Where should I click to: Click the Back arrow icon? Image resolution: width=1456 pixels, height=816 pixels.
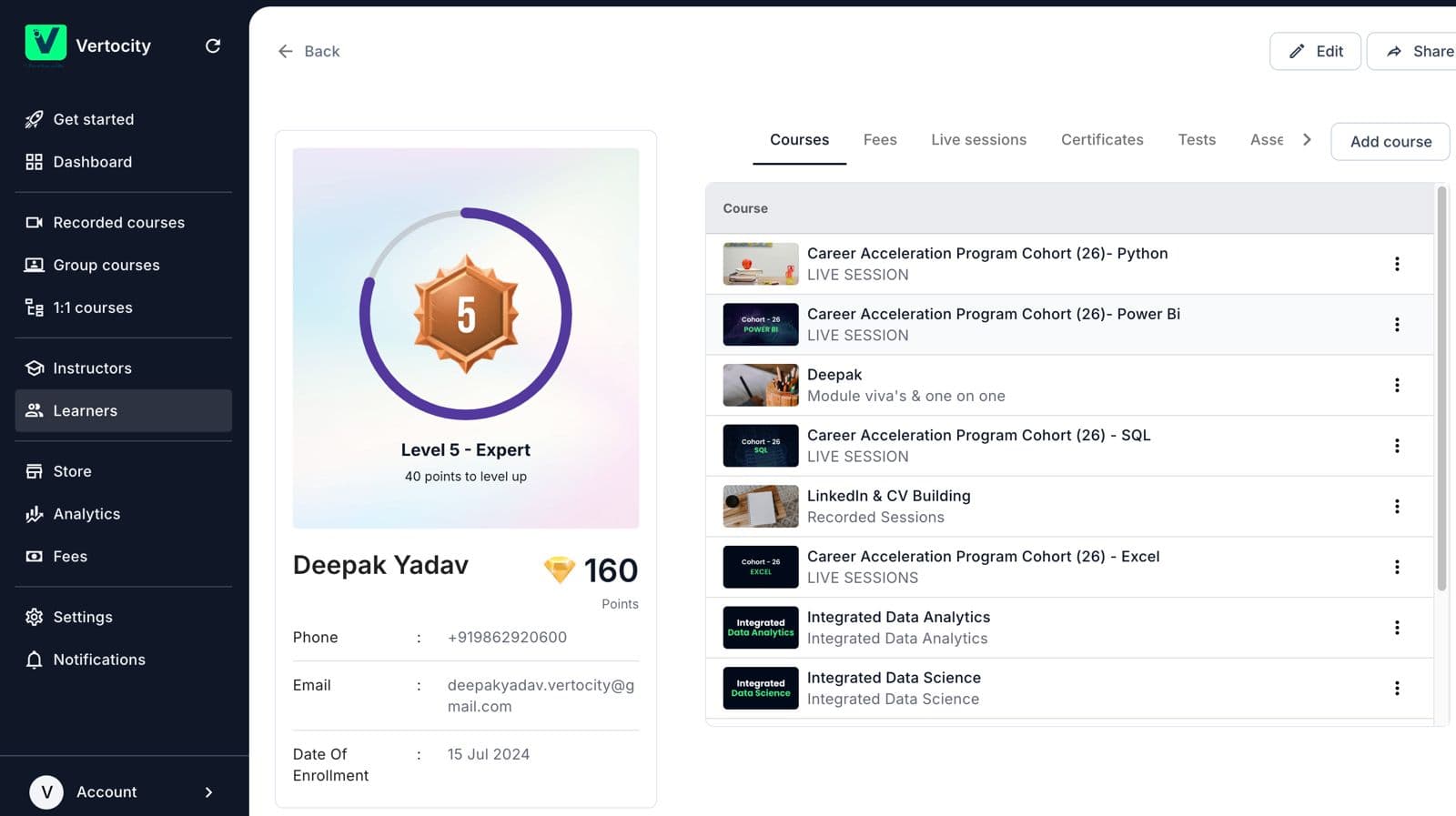click(x=285, y=51)
